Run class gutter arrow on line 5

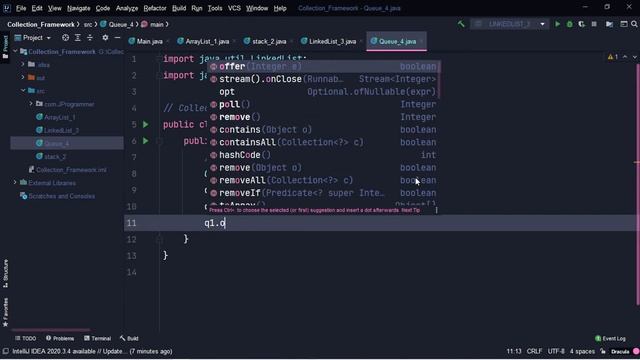pyautogui.click(x=146, y=124)
